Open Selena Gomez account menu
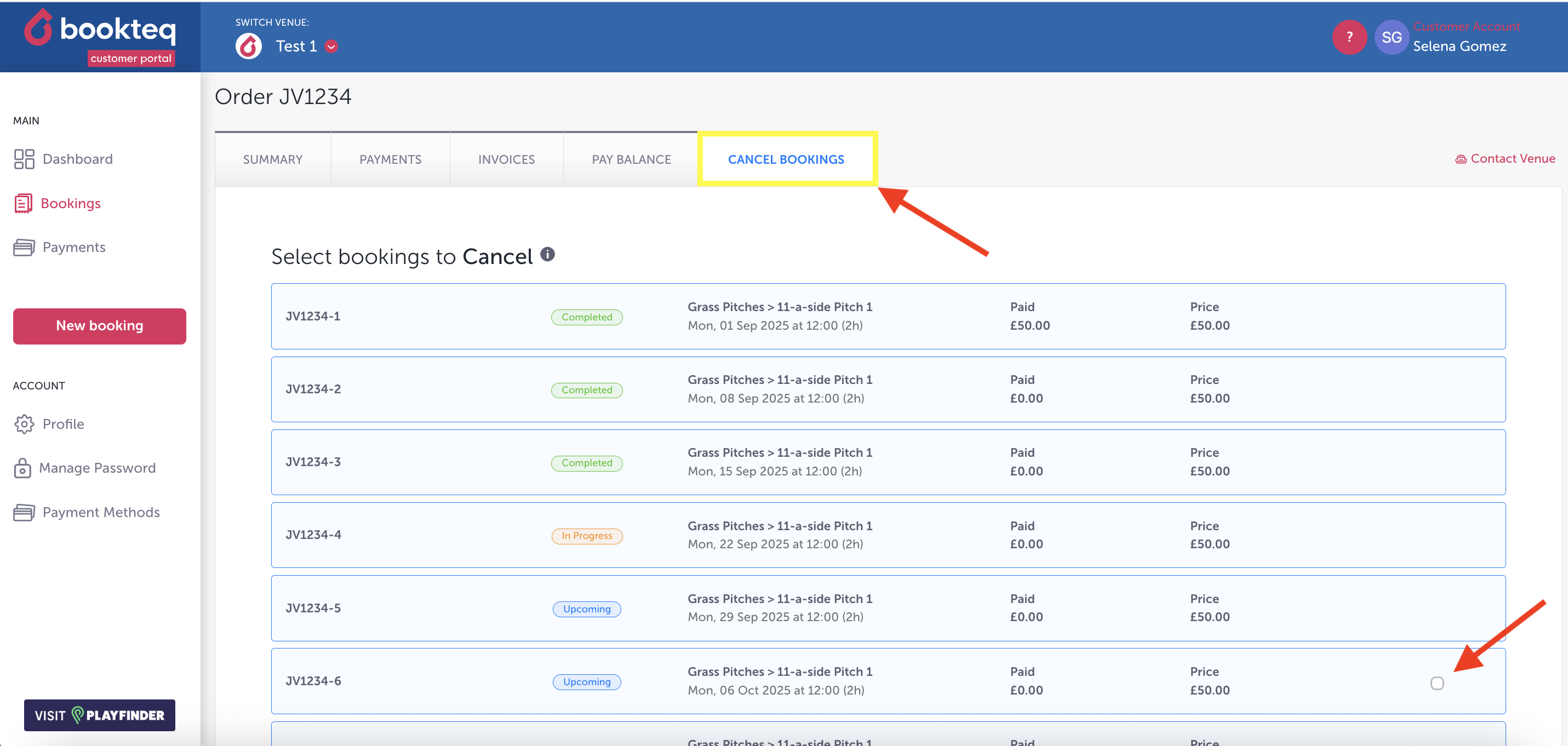The width and height of the screenshot is (1568, 746). (1459, 46)
